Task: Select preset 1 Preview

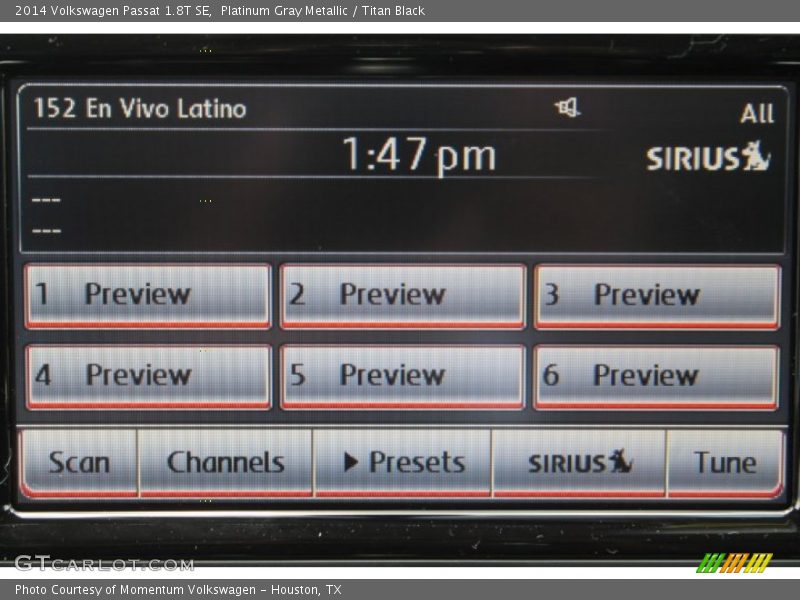Action: [148, 295]
